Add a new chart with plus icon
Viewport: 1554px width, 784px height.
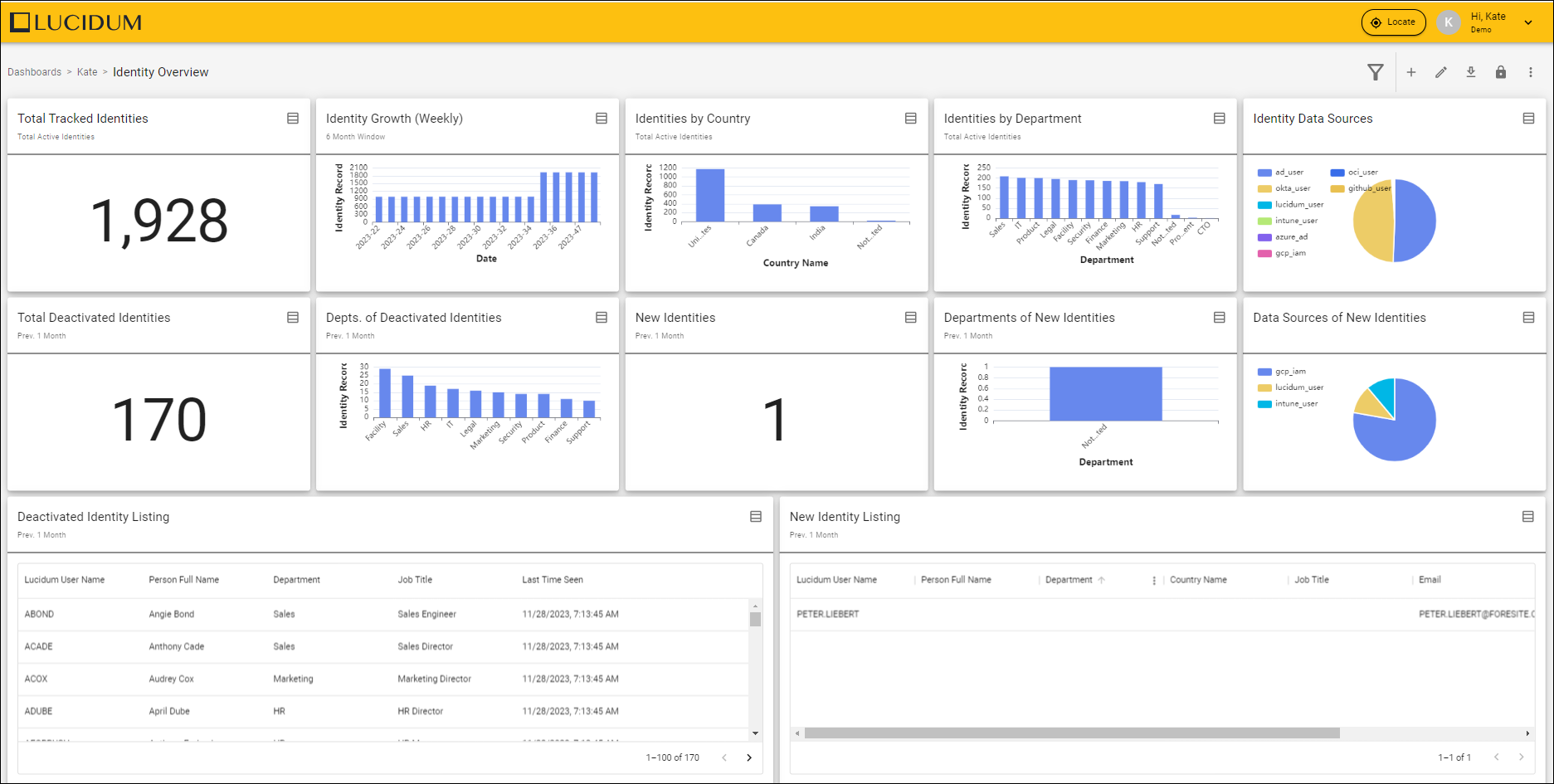[x=1410, y=72]
